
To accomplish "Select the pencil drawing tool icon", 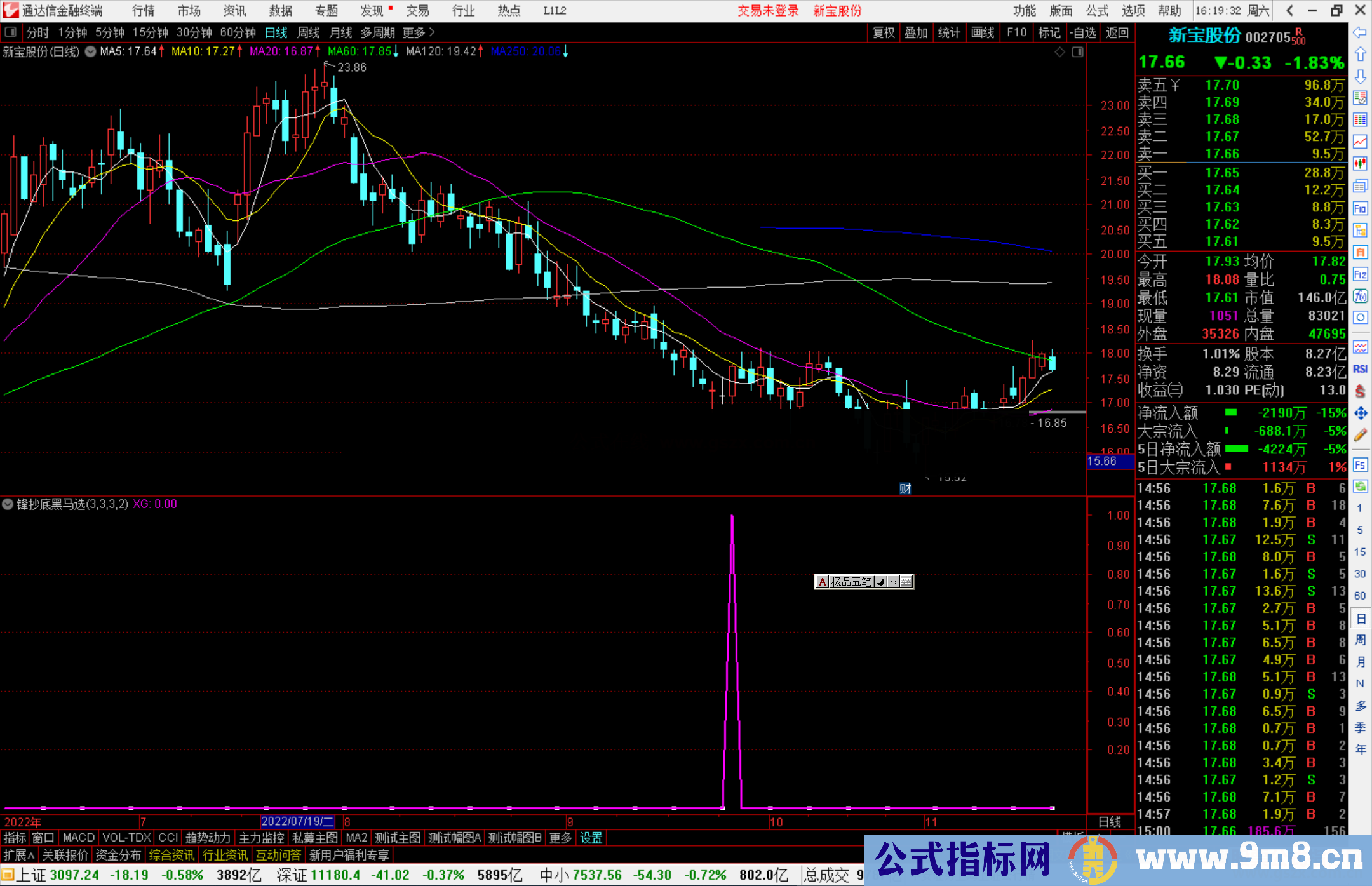I will click(x=1360, y=435).
